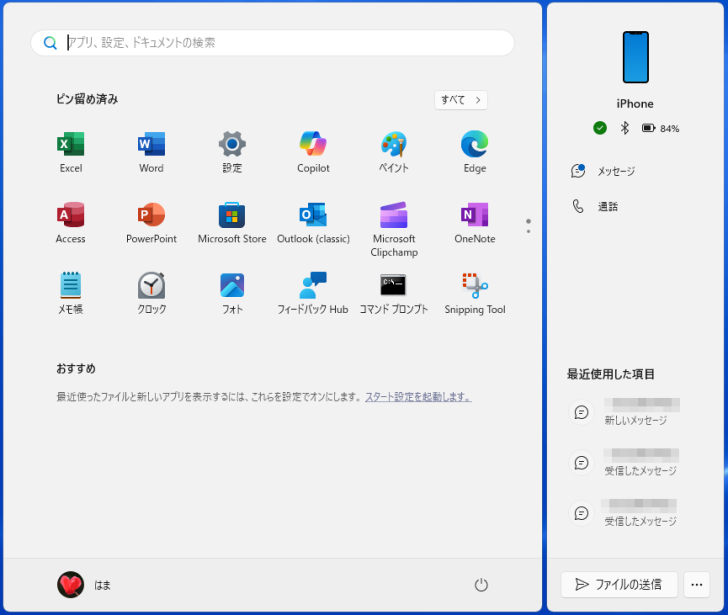This screenshot has height=615, width=728.
Task: Open コマンド プロンプト
Action: pyautogui.click(x=394, y=293)
